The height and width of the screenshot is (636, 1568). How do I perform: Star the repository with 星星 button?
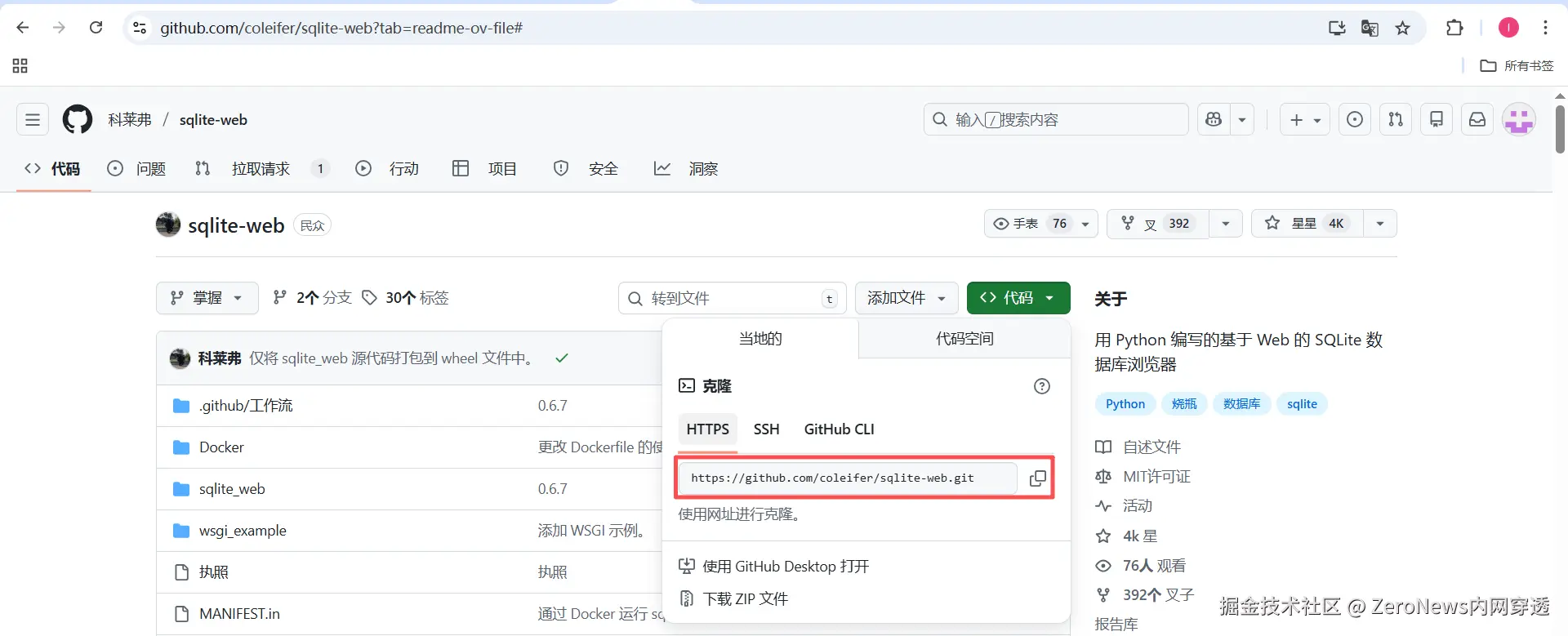point(1307,224)
